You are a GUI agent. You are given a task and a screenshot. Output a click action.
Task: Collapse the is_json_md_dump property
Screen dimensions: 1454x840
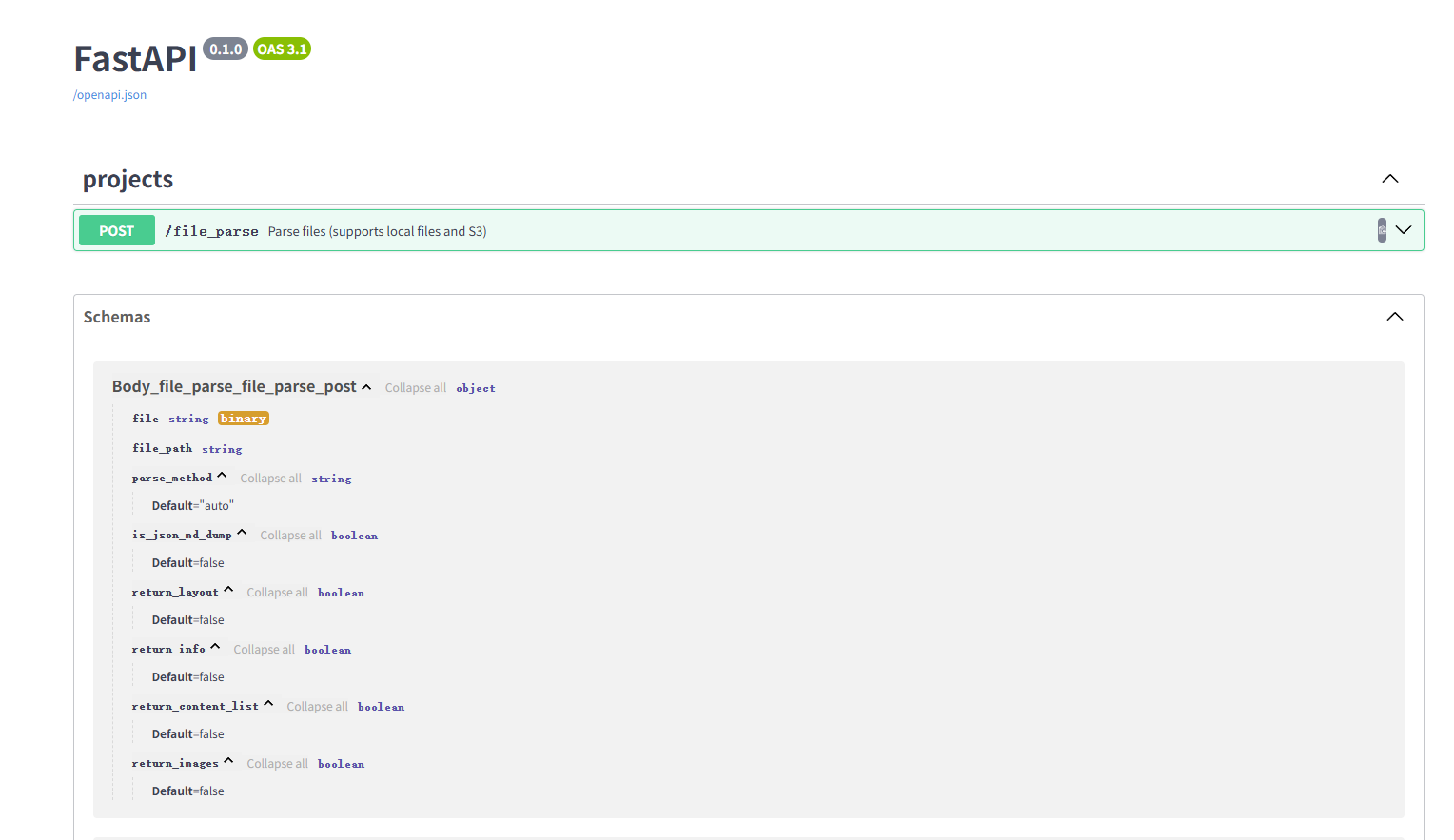pyautogui.click(x=242, y=533)
